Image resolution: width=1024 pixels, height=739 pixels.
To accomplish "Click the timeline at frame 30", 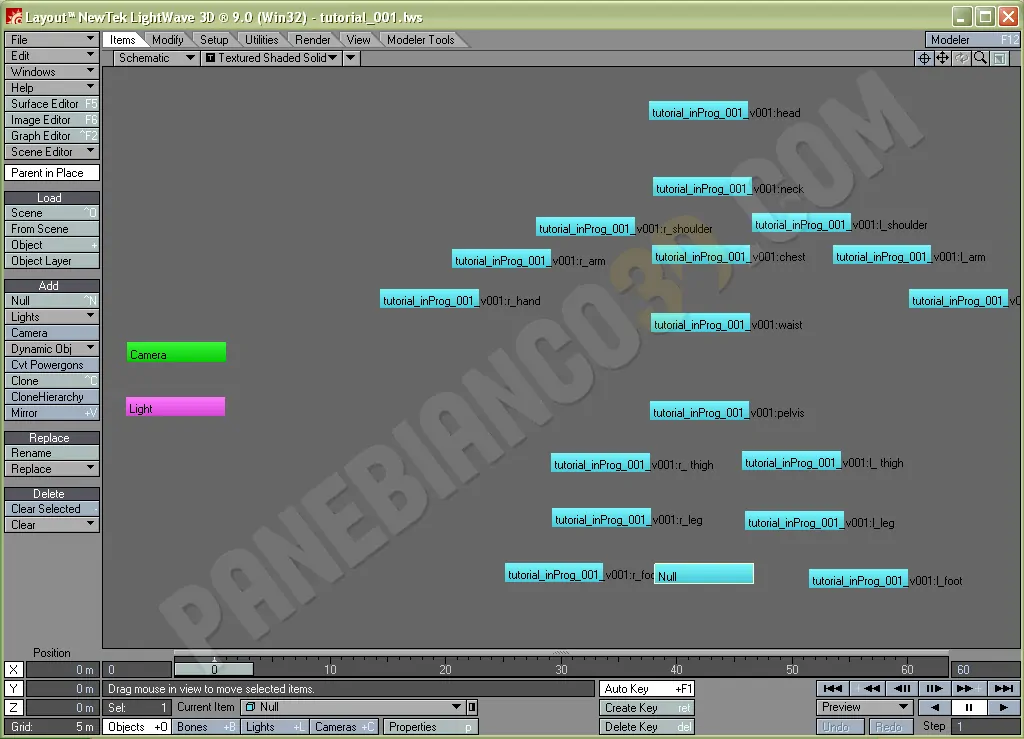I will coord(561,669).
